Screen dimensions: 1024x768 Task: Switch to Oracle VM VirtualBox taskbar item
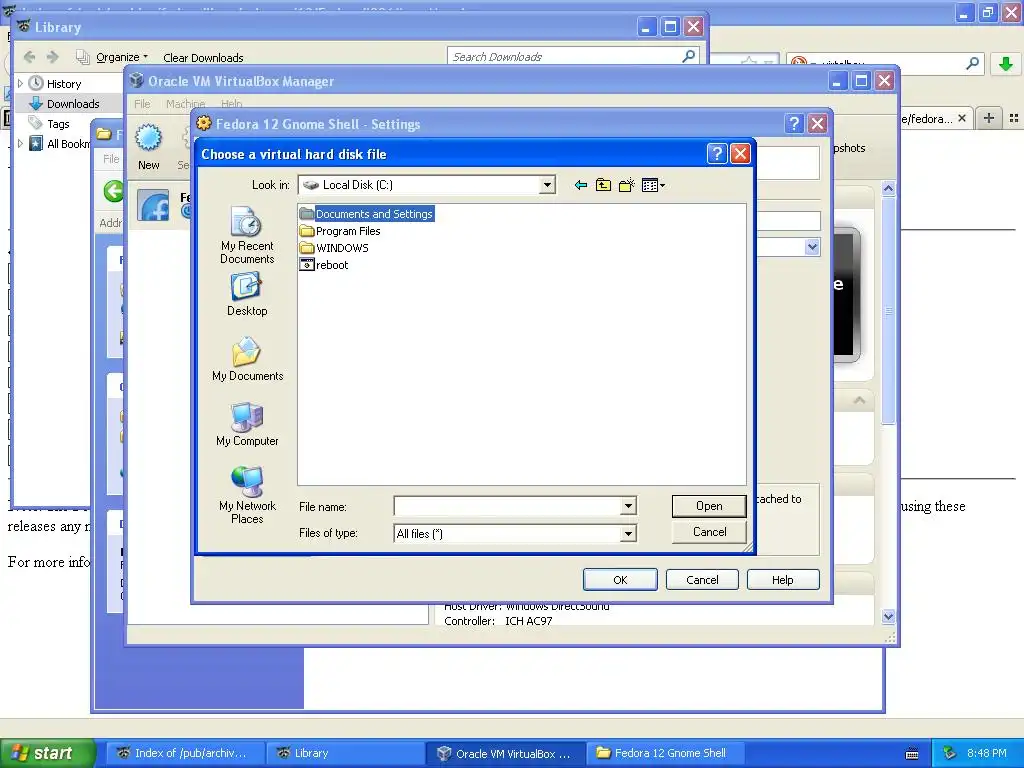(506, 753)
